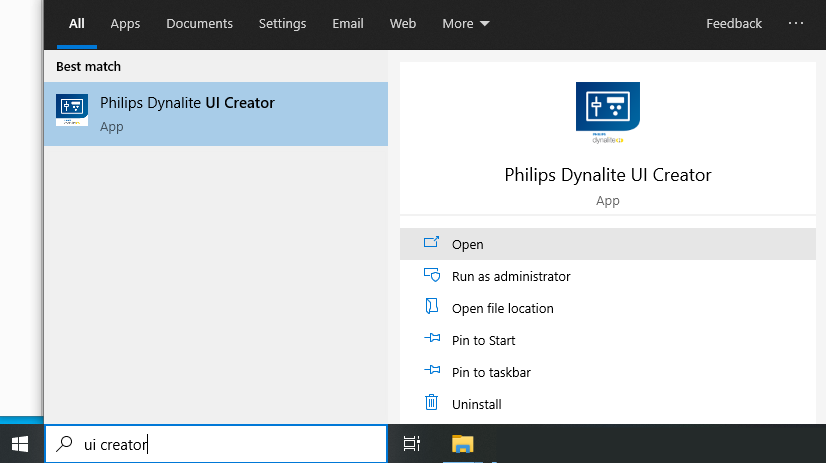The height and width of the screenshot is (463, 826).
Task: Click the Run as administrator shield icon
Action: click(x=431, y=275)
